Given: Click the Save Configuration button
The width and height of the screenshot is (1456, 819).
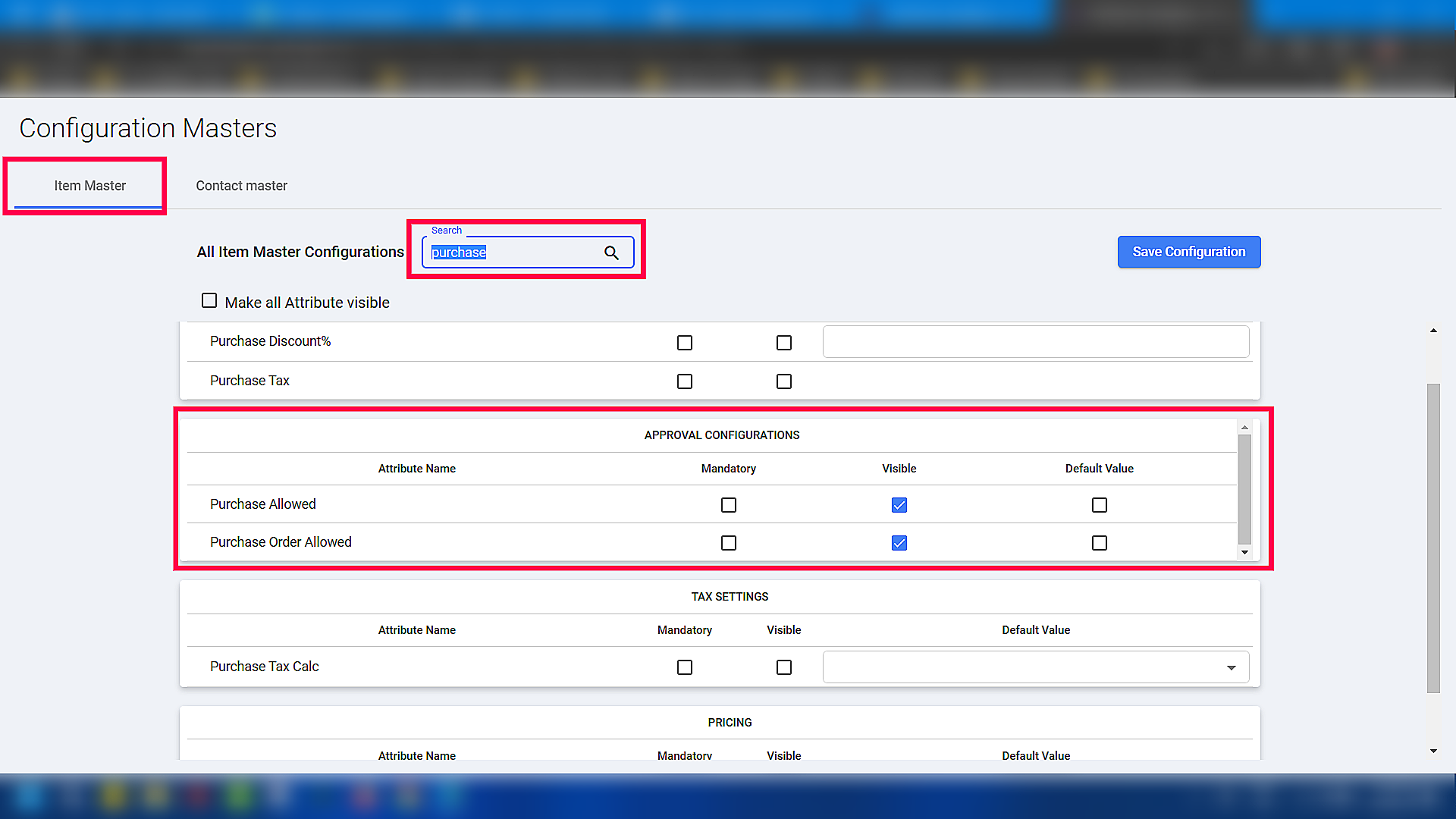Looking at the screenshot, I should (x=1188, y=252).
